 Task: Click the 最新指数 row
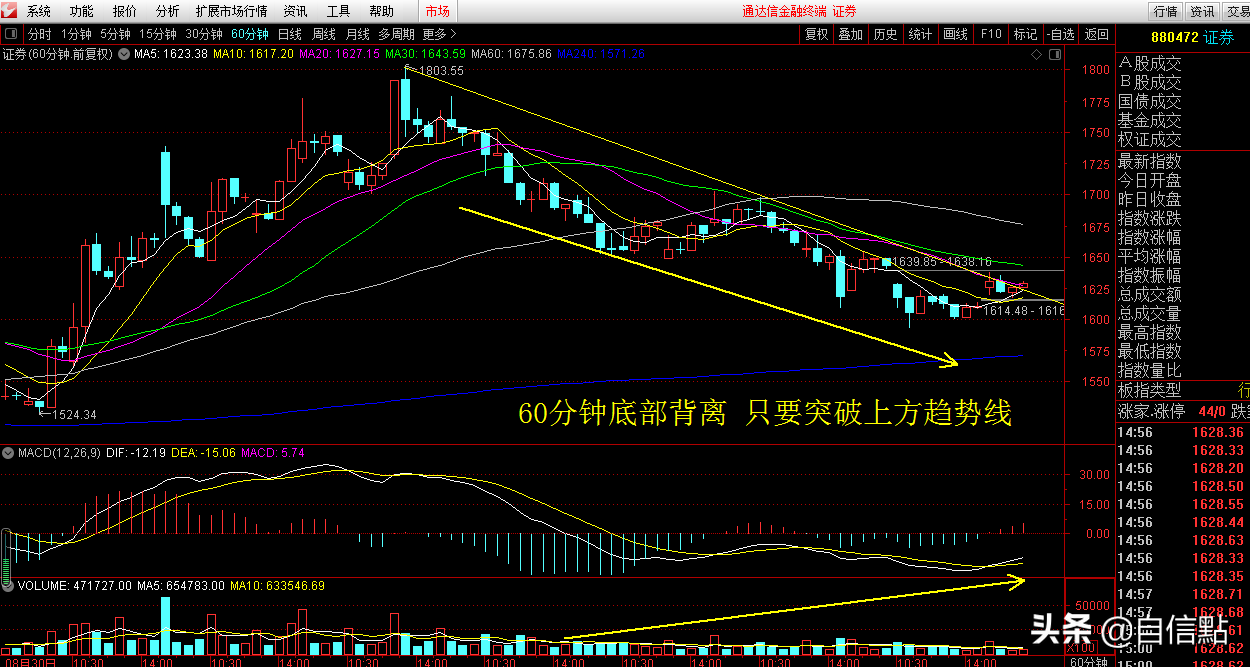1150,160
